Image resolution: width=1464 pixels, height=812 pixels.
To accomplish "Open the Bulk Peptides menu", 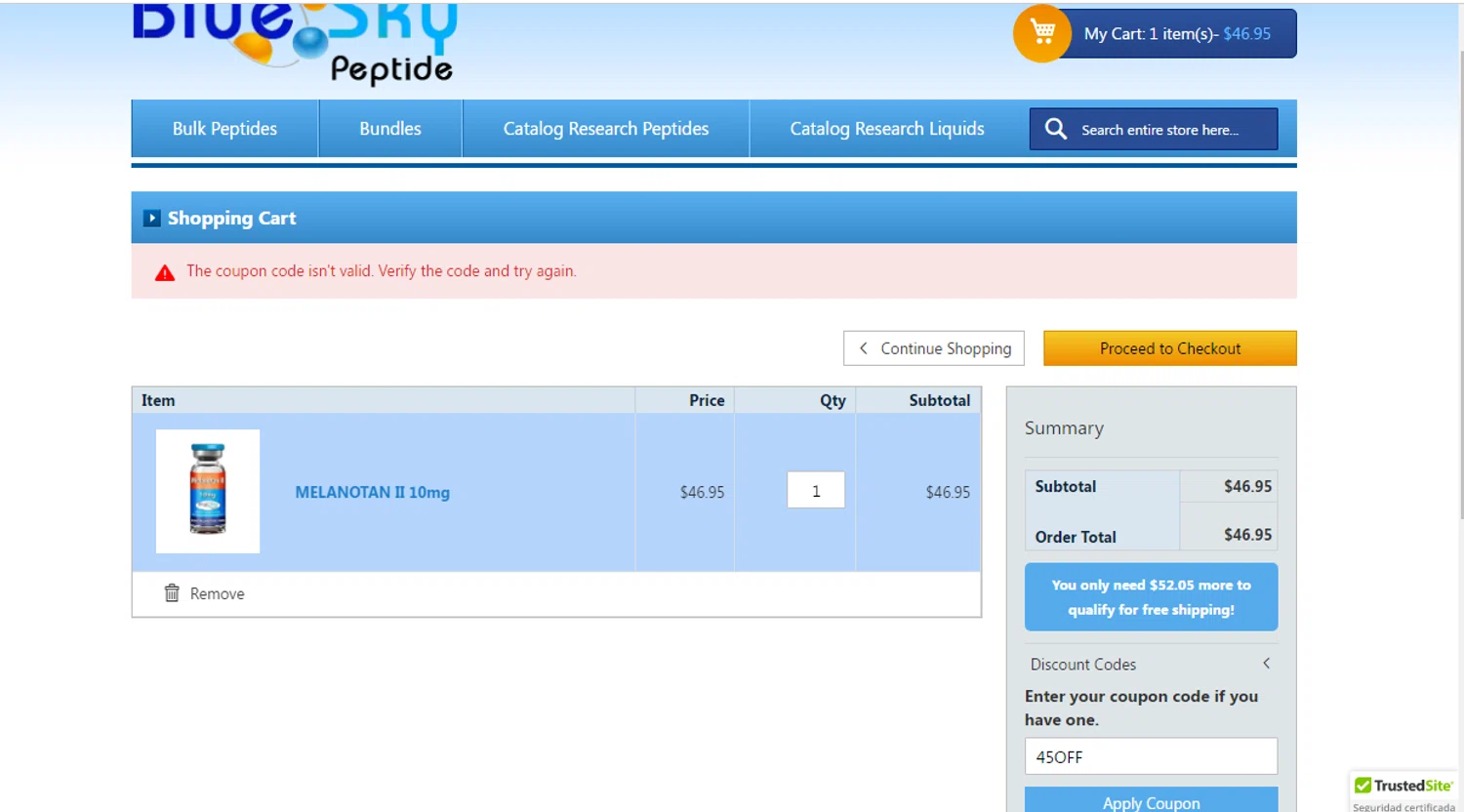I will click(x=224, y=129).
